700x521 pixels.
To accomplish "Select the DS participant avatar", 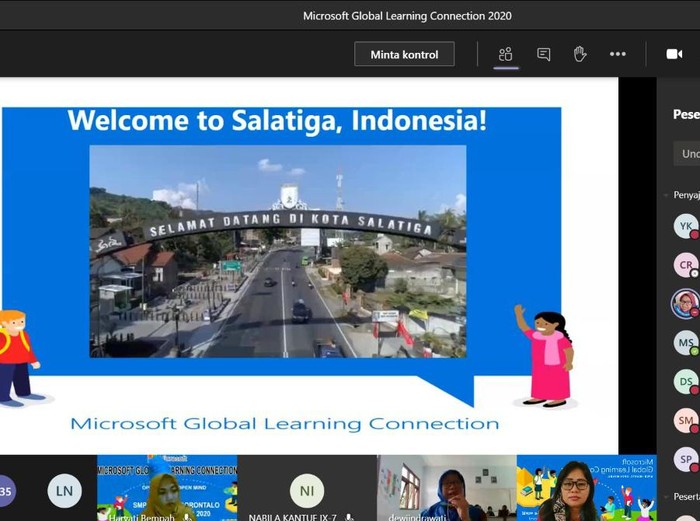I will (x=686, y=382).
